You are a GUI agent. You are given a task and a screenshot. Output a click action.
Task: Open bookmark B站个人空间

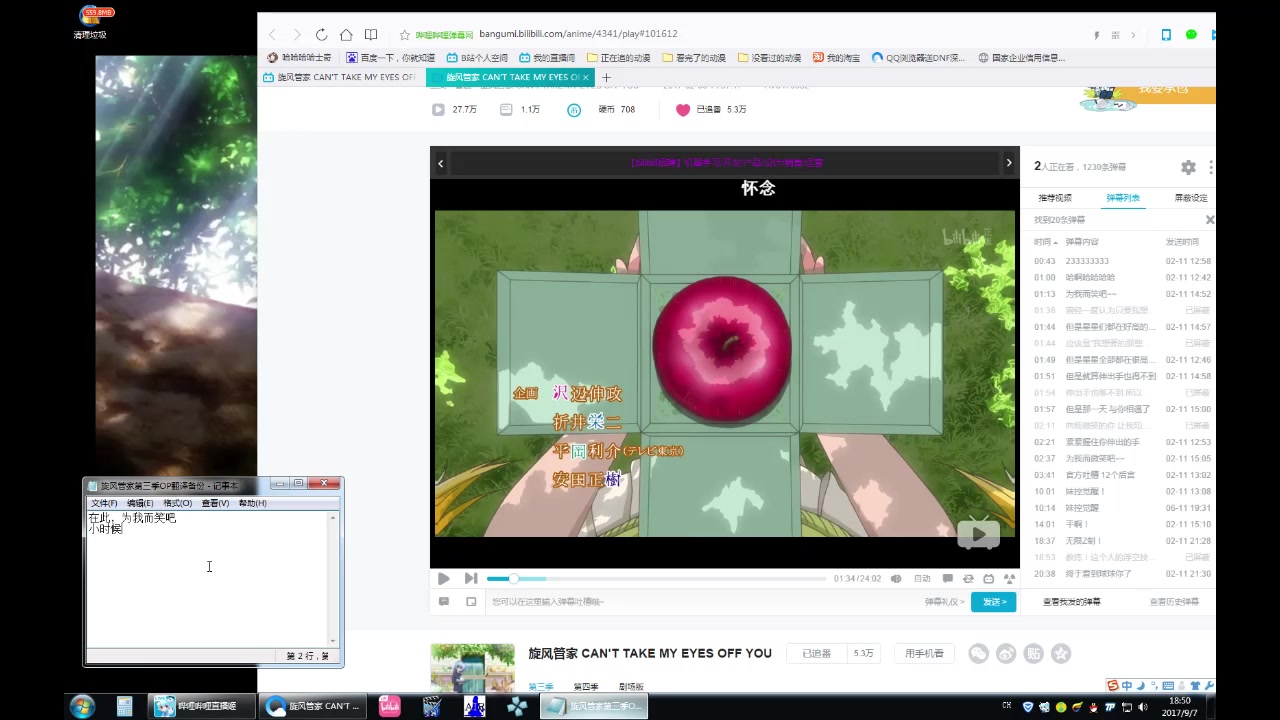[477, 58]
